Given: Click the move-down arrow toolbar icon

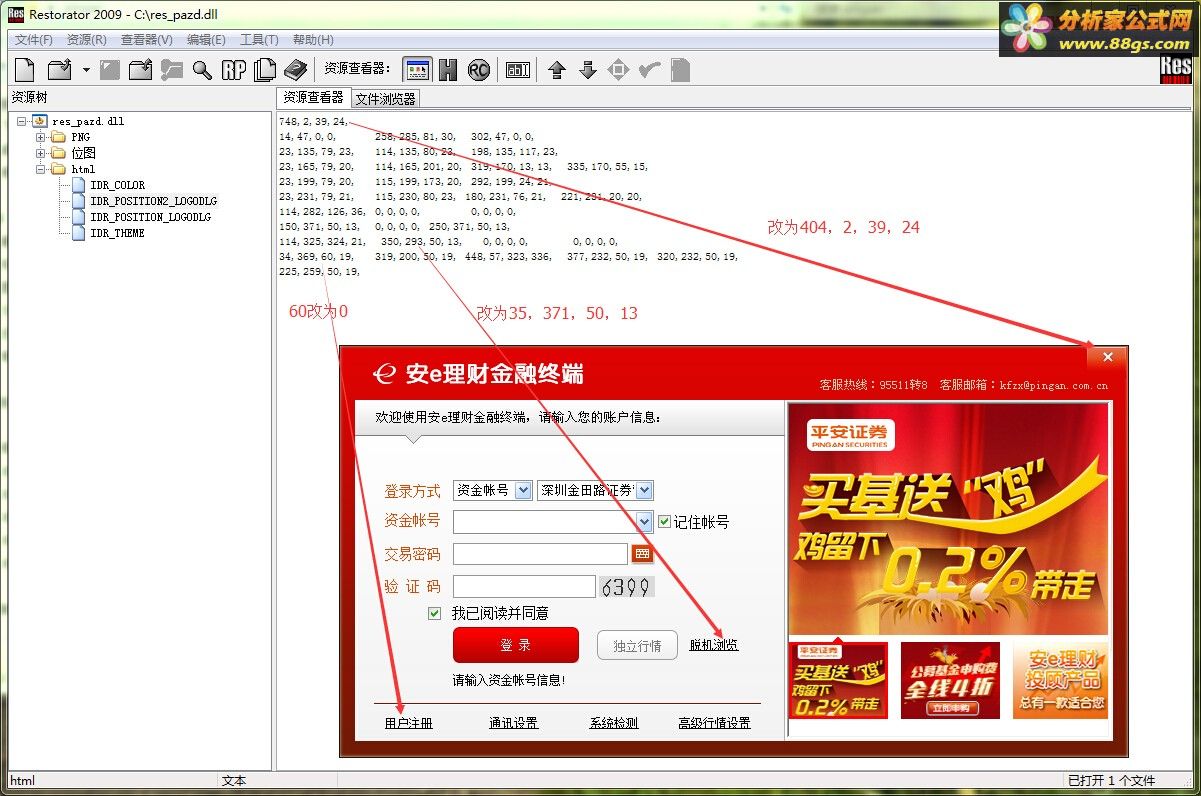Looking at the screenshot, I should pos(588,70).
